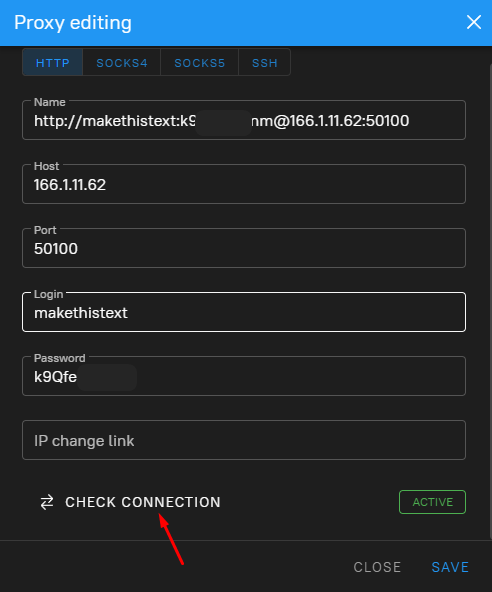Screen dimensions: 492x592
Task: Click the Login field with makethistext
Action: coord(244,312)
